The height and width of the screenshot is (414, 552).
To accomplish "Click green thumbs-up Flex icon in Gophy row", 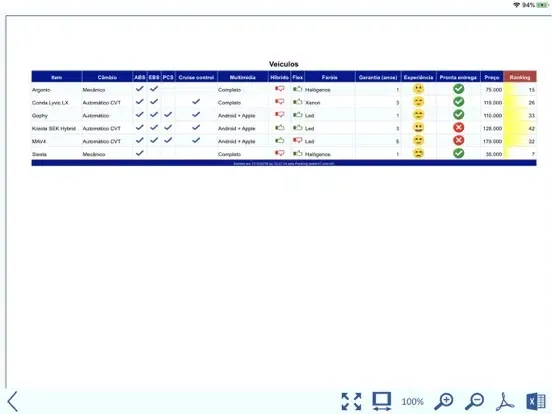I will tap(297, 114).
